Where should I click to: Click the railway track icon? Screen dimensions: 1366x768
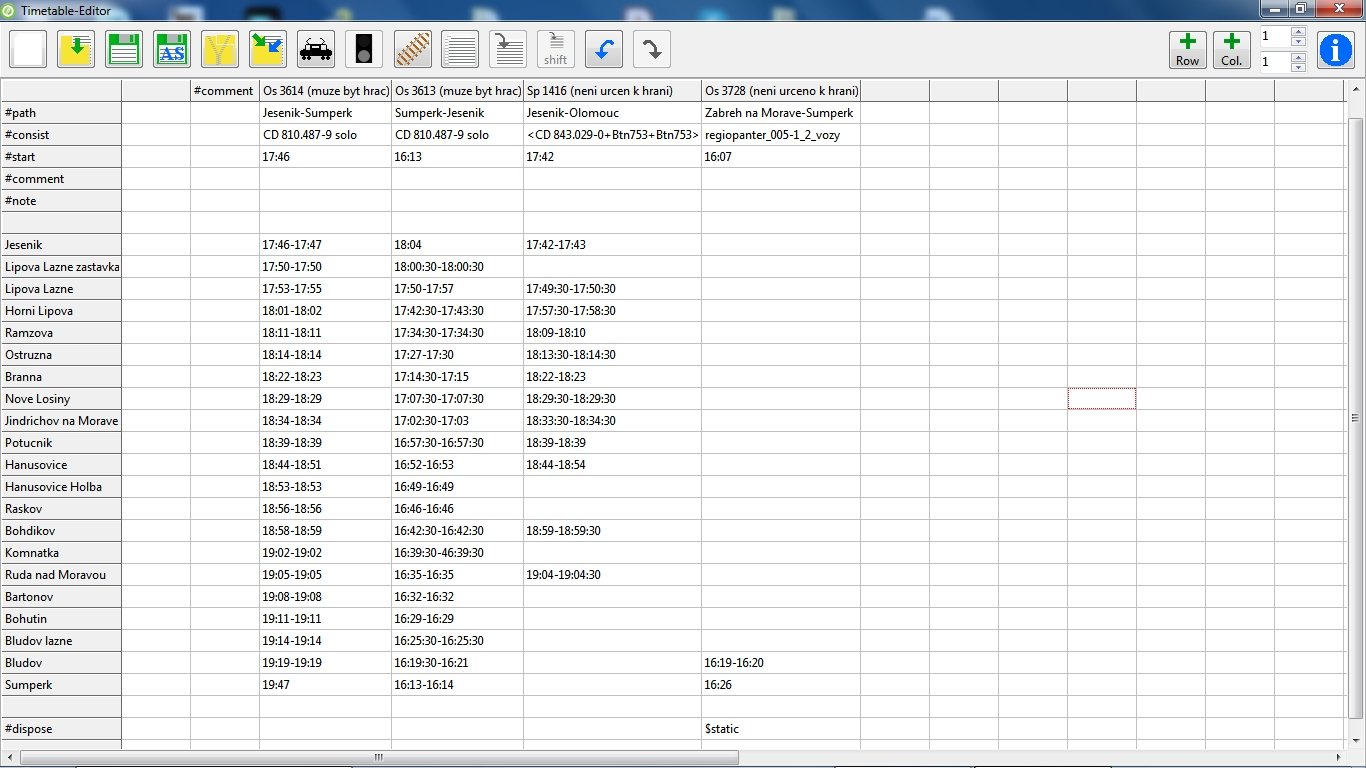pyautogui.click(x=412, y=48)
